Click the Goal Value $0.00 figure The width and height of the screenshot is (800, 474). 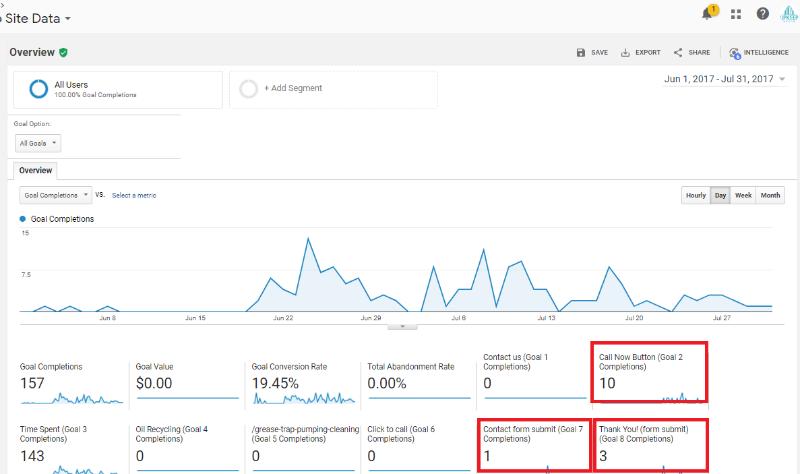coord(154,383)
